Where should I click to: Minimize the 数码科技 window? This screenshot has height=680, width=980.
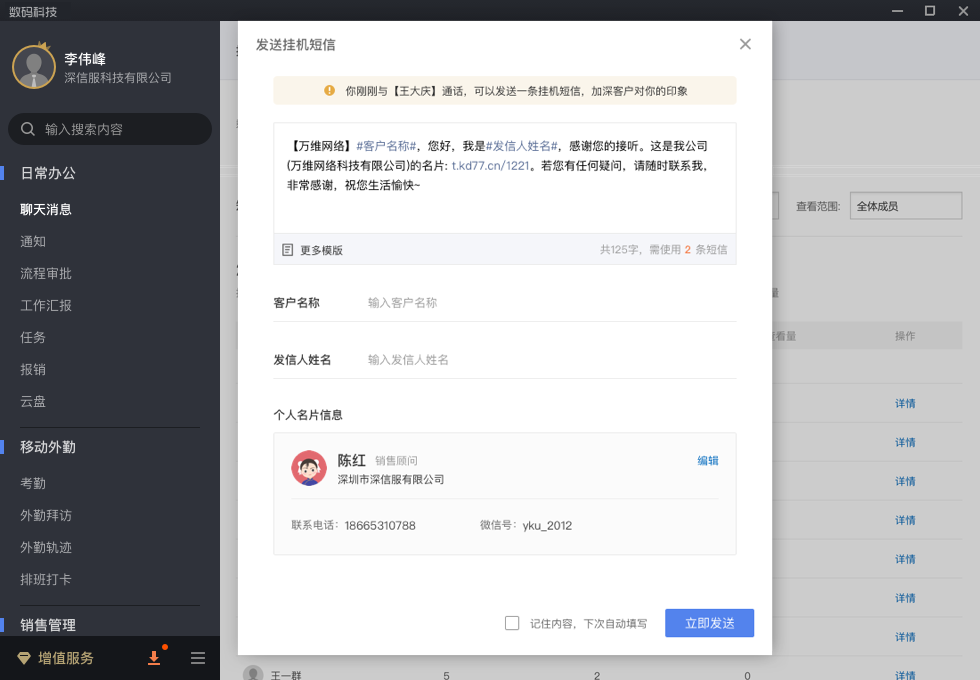coord(898,11)
